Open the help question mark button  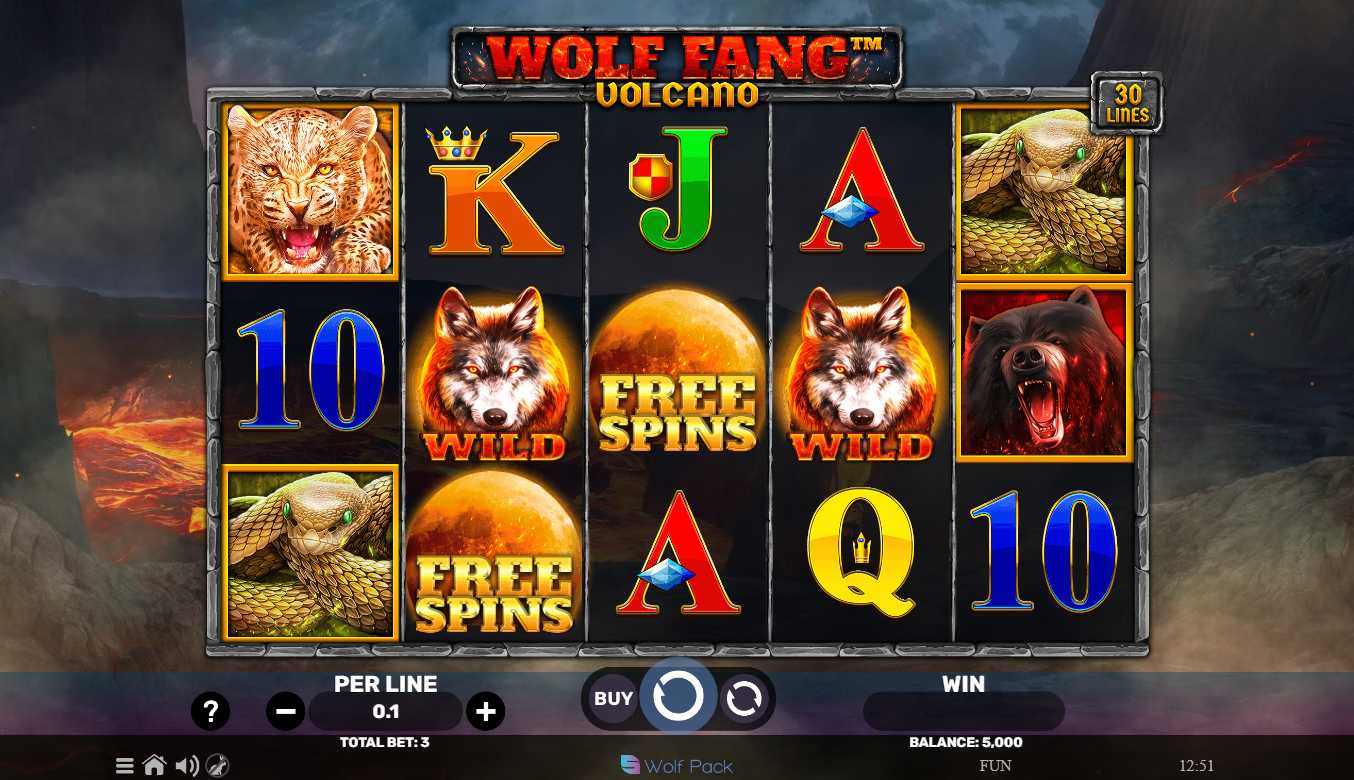pos(211,712)
